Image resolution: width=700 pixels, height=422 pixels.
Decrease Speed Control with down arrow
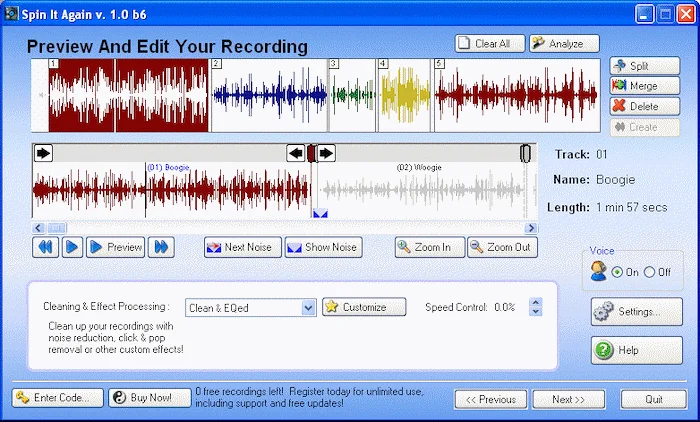536,312
